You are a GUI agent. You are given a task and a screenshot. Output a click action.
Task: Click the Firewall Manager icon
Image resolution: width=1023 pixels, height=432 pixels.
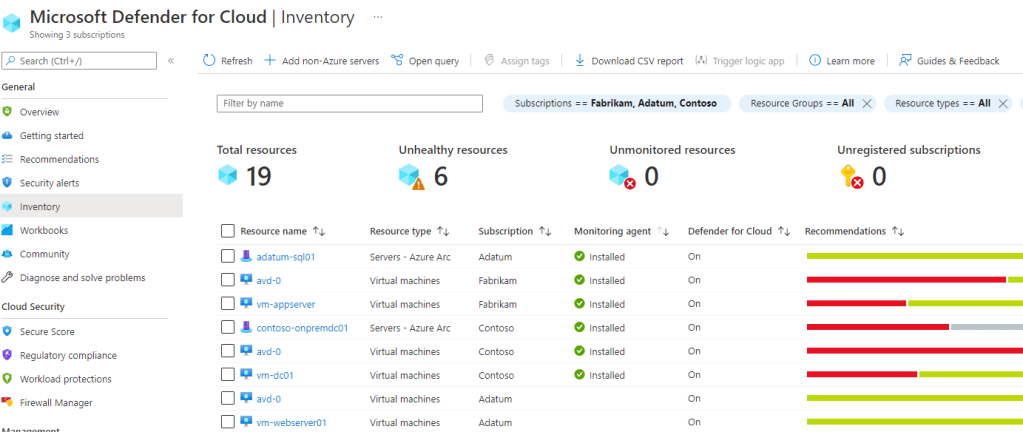(8, 403)
